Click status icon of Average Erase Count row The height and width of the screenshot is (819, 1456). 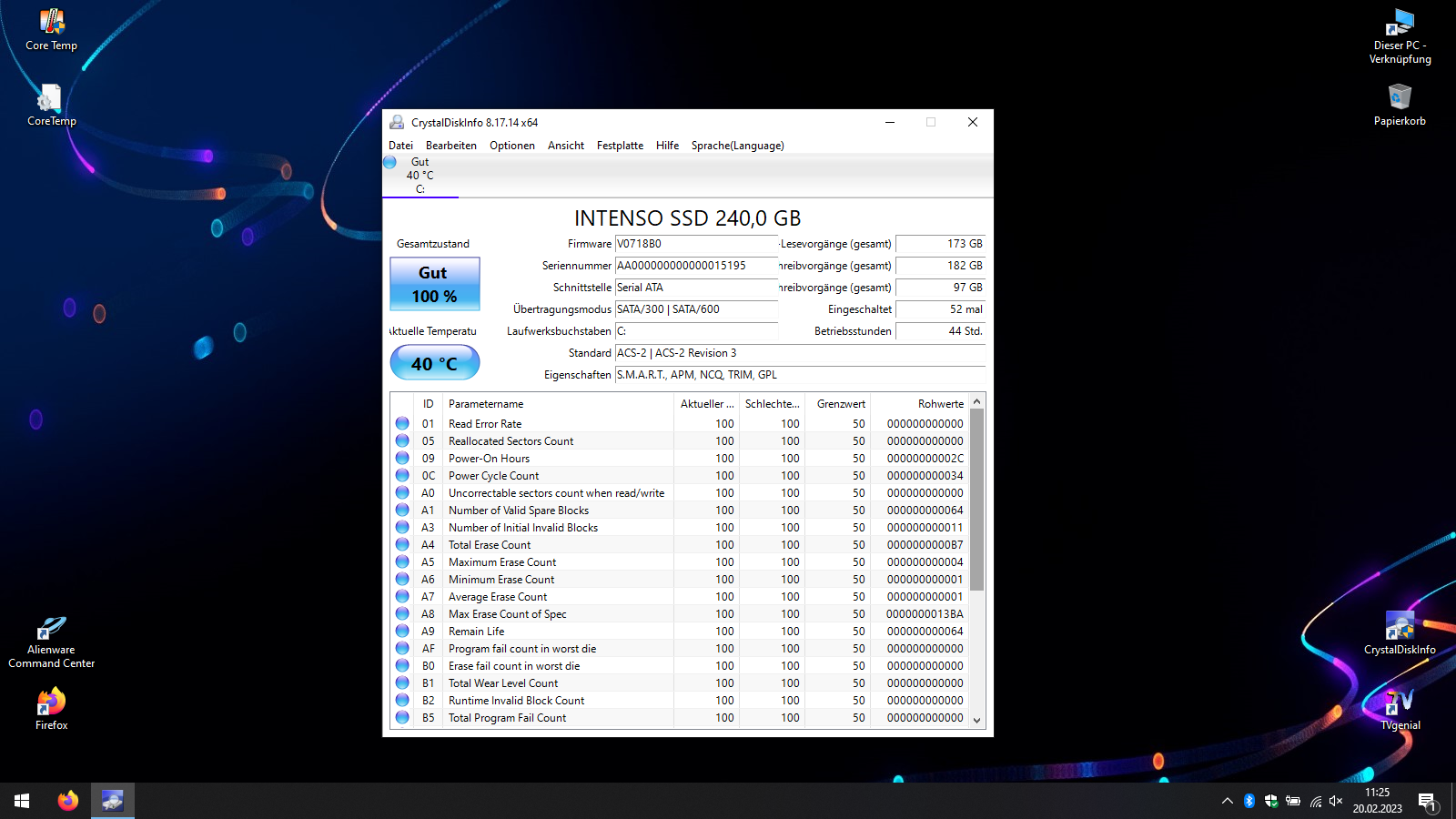tap(402, 596)
